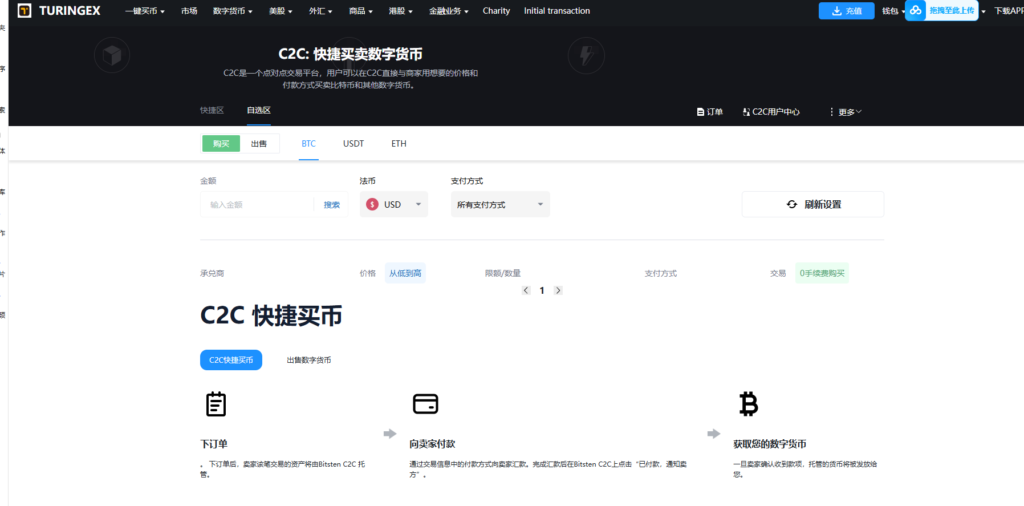The width and height of the screenshot is (1024, 506).
Task: Open the C2C用户中心 link
Action: coord(771,112)
